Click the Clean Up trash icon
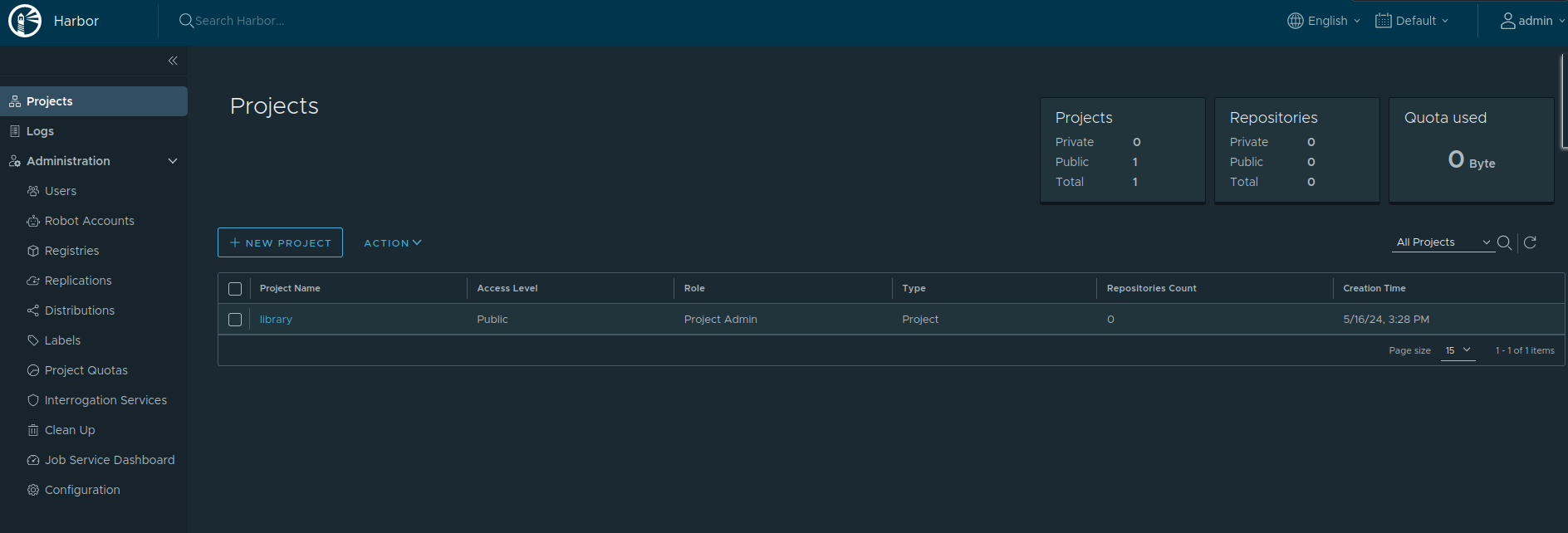 click(x=33, y=430)
